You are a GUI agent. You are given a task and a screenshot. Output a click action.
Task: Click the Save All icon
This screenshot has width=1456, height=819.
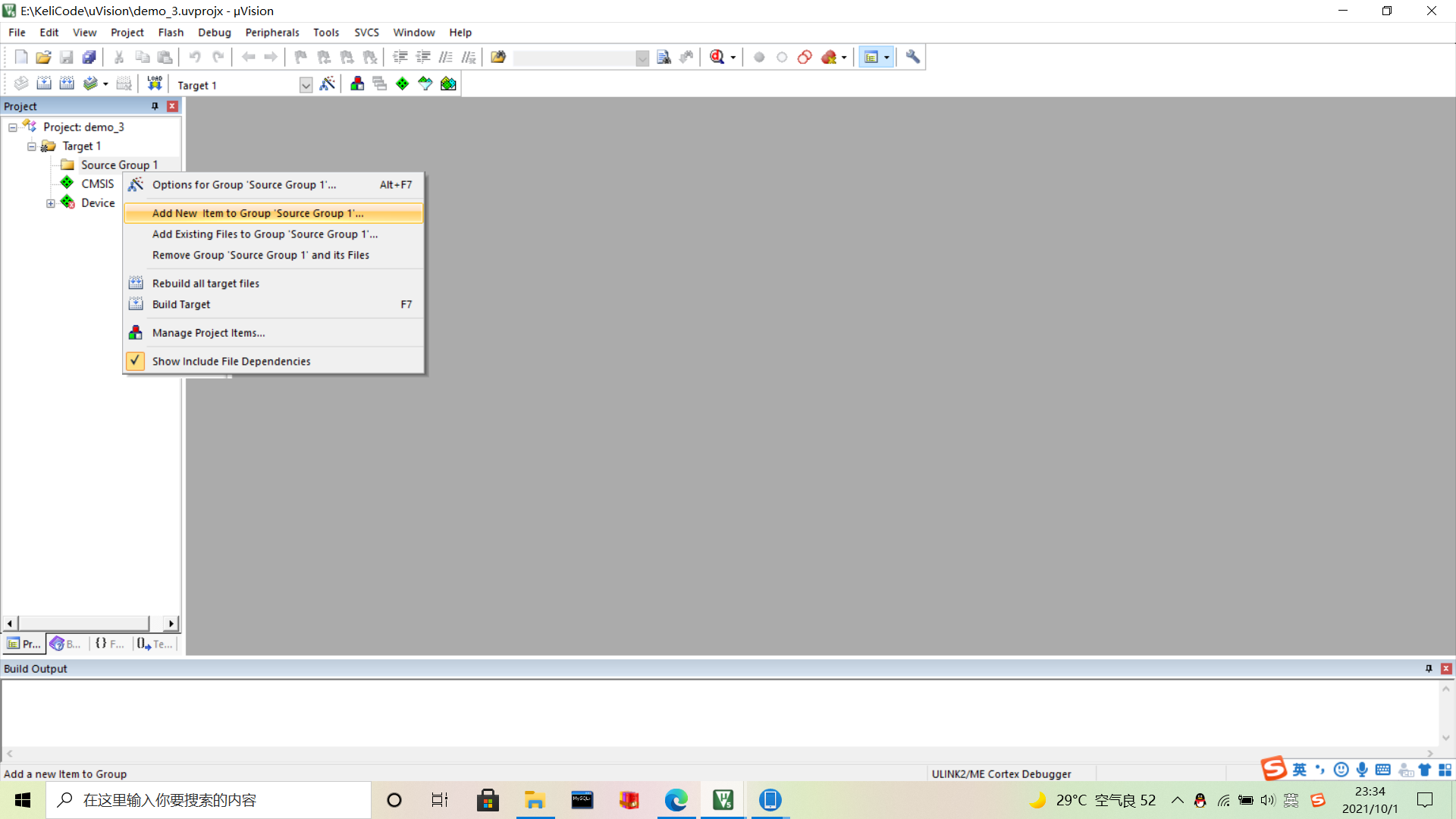[x=89, y=57]
